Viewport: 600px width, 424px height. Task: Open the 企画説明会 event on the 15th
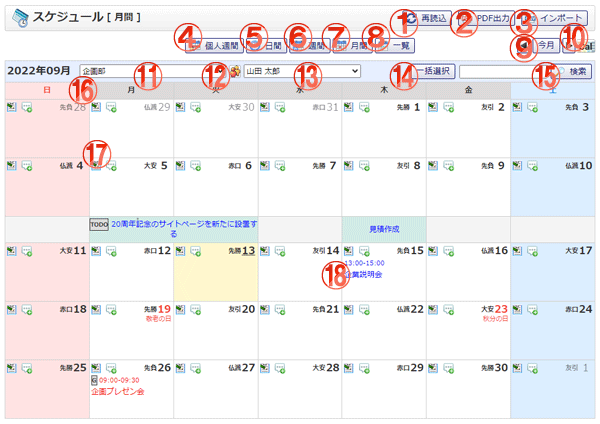point(364,274)
